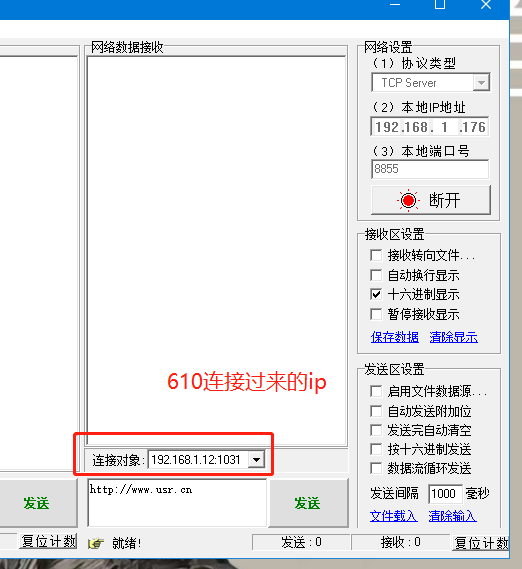Enable 暂停接收显示 checkbox
The height and width of the screenshot is (569, 522).
point(376,314)
